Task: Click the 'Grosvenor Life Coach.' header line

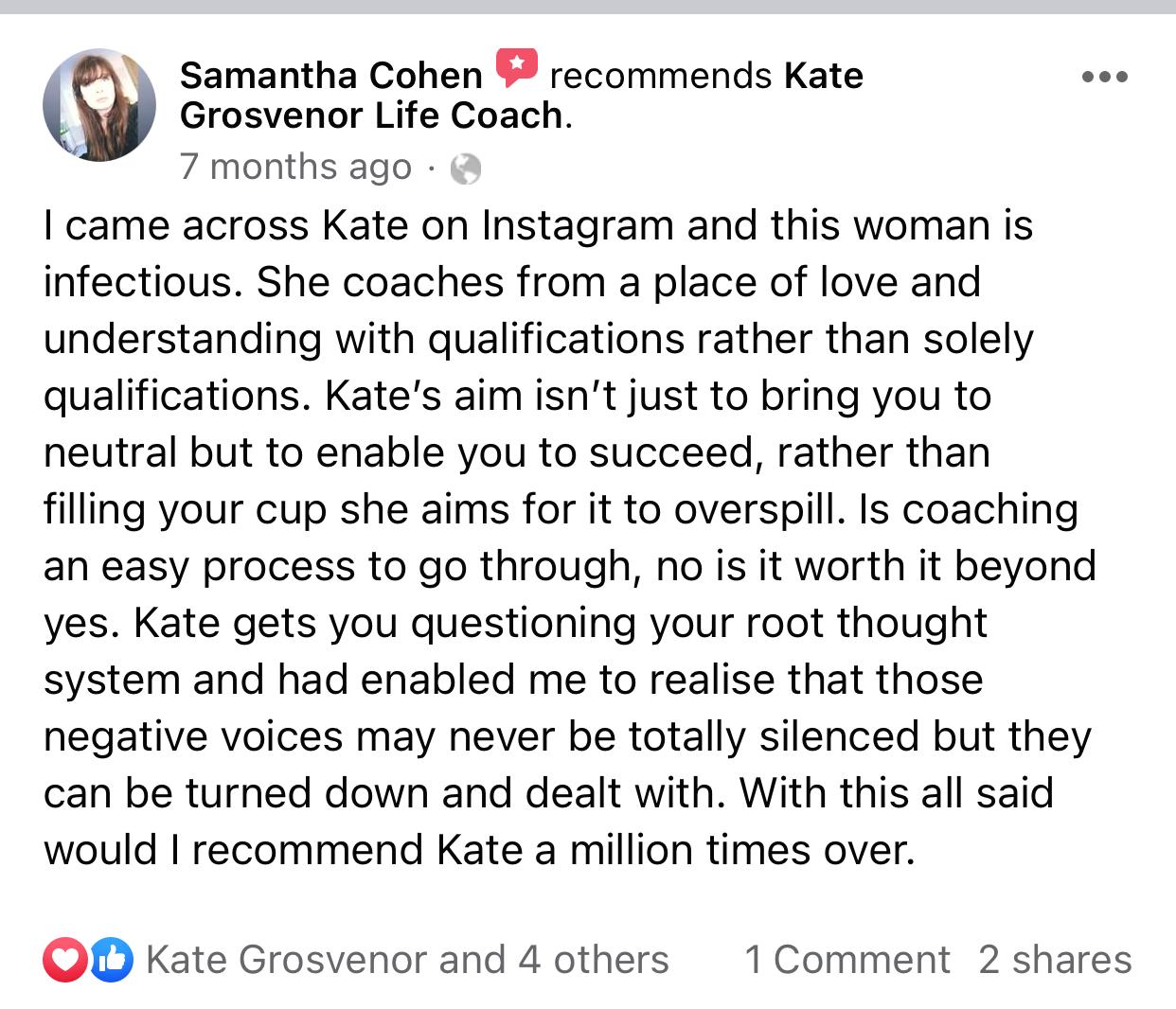Action: pyautogui.click(x=375, y=115)
